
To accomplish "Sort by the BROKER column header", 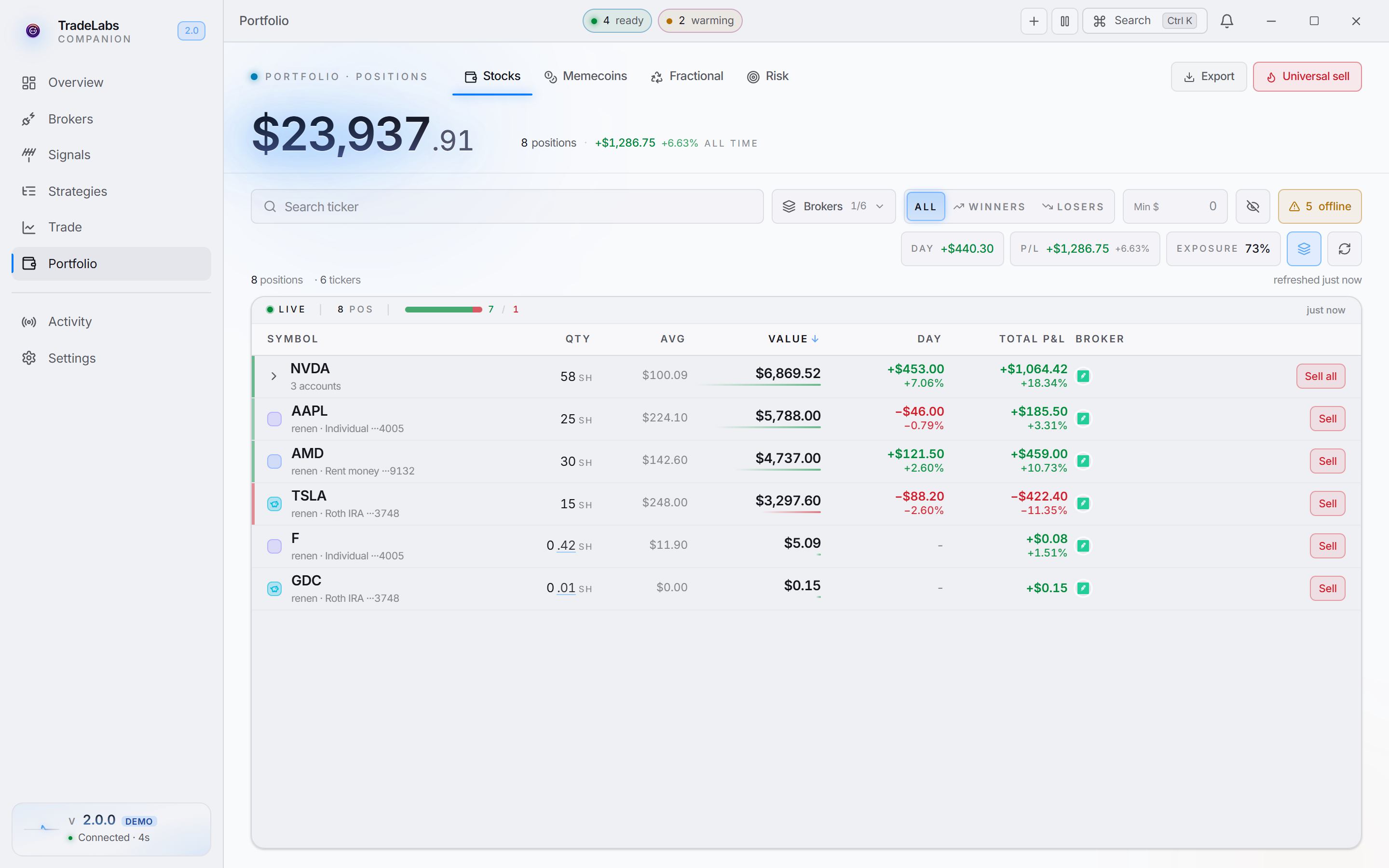I will [1100, 339].
